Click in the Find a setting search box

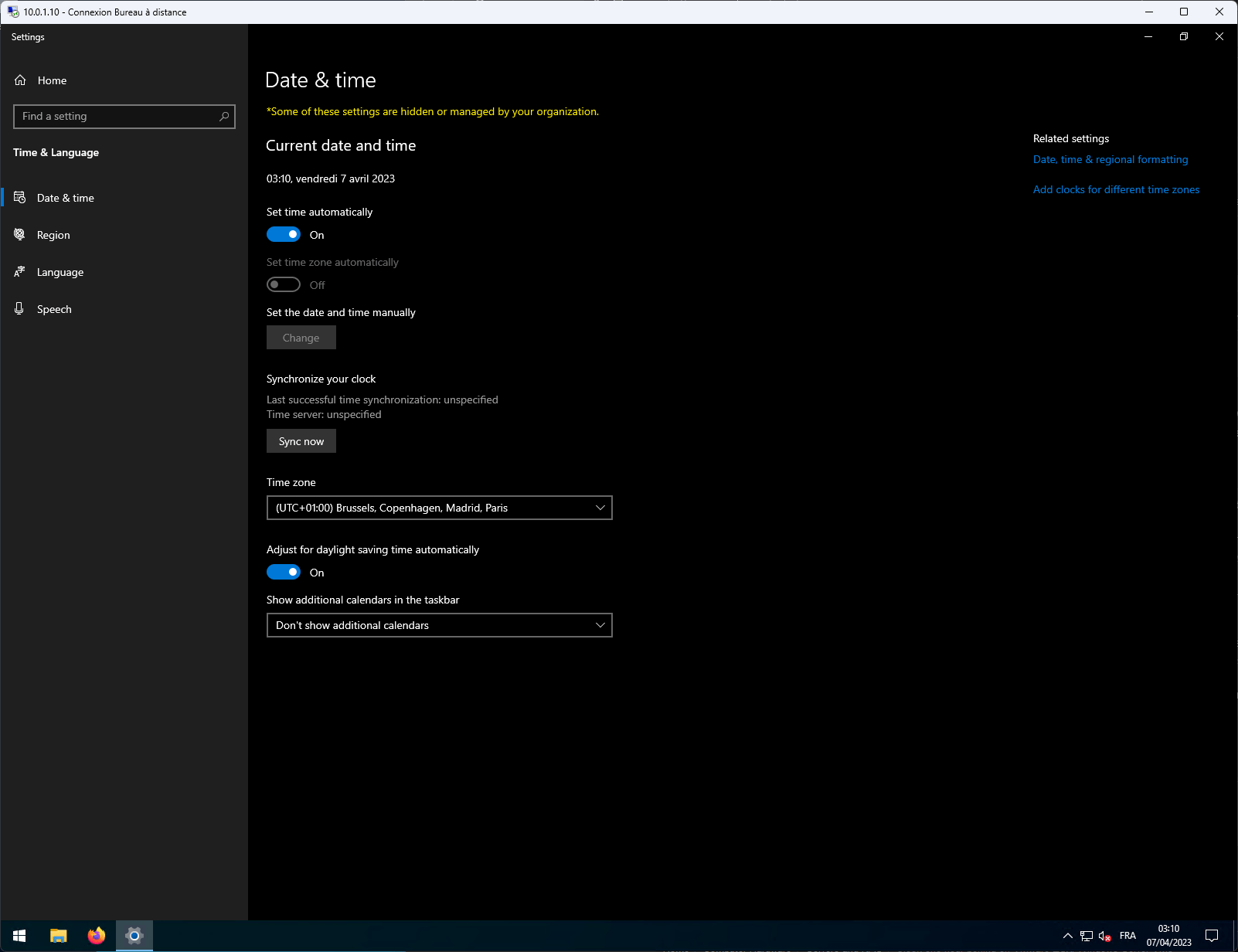point(124,116)
